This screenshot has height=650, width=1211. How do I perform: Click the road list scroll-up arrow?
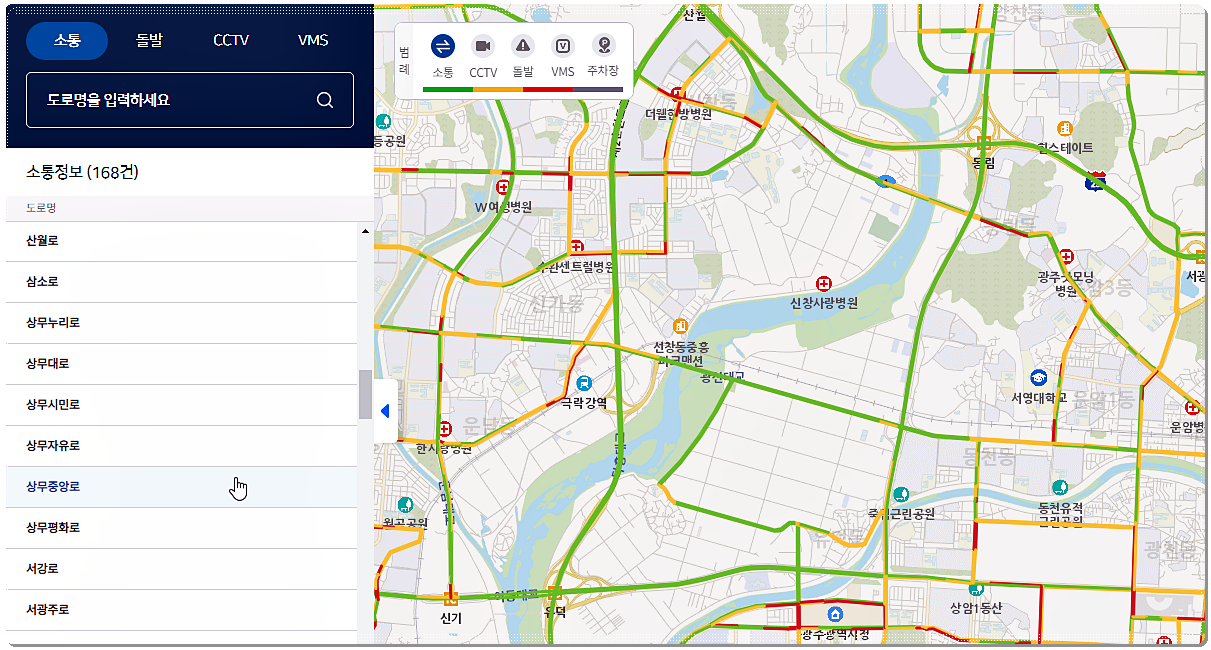365,231
